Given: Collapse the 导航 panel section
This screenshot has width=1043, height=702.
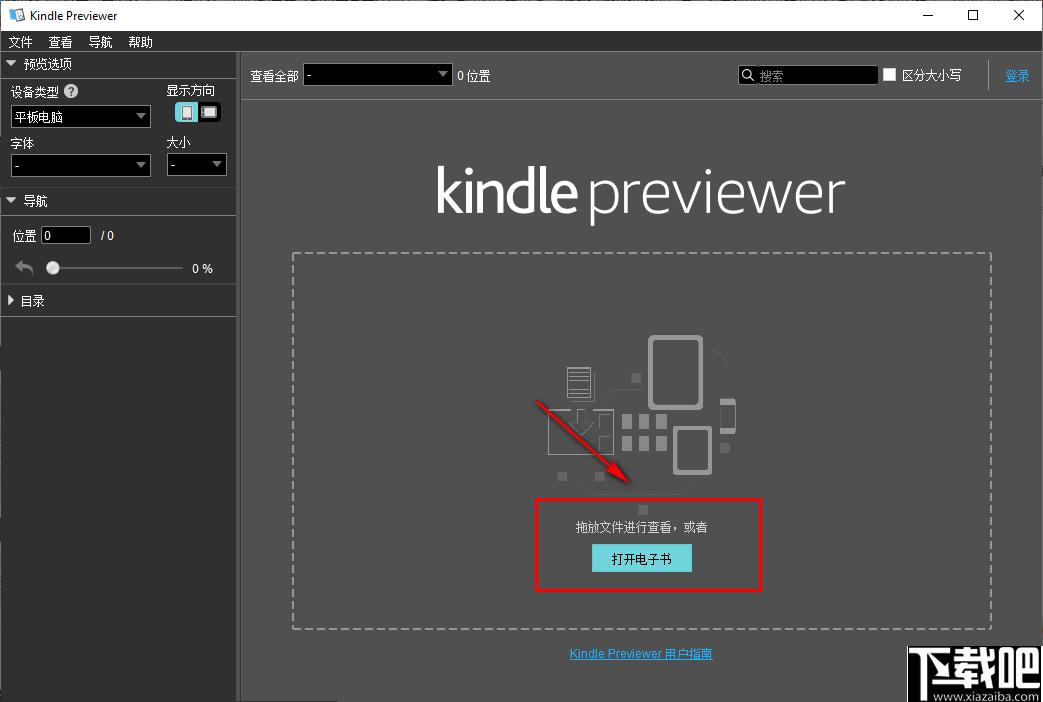Looking at the screenshot, I should (x=11, y=200).
